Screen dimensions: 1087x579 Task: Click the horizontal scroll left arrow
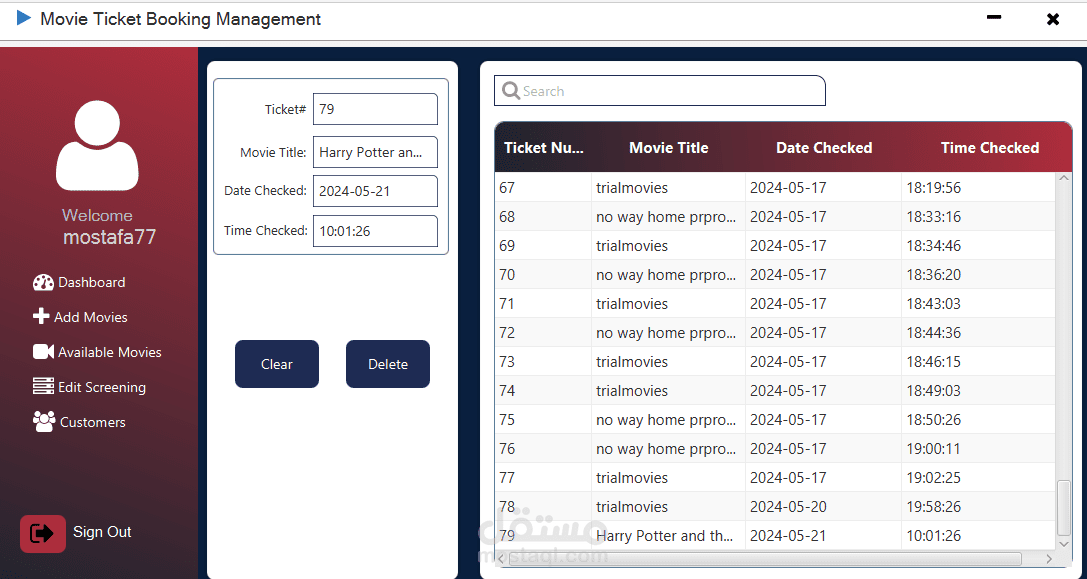(501, 558)
